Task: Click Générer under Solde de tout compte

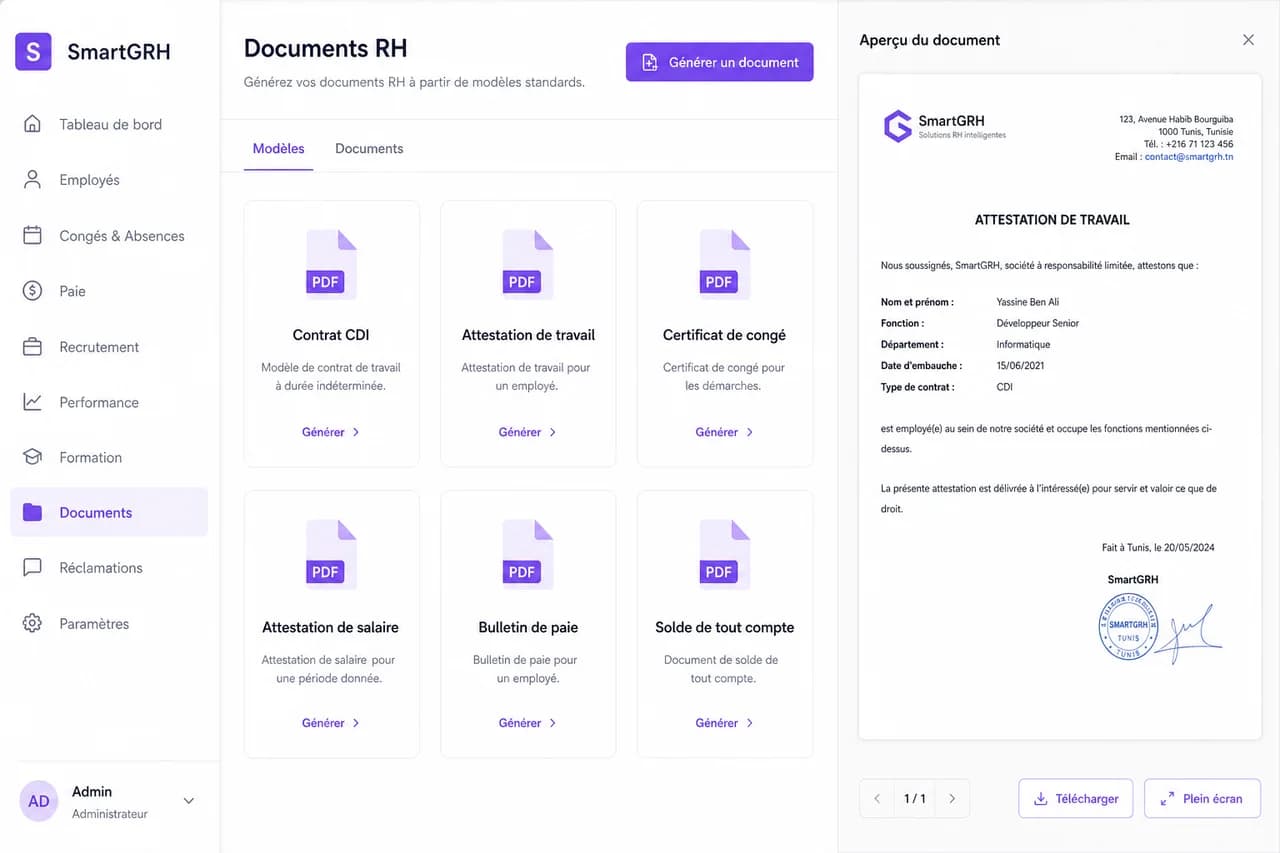Action: click(x=724, y=722)
